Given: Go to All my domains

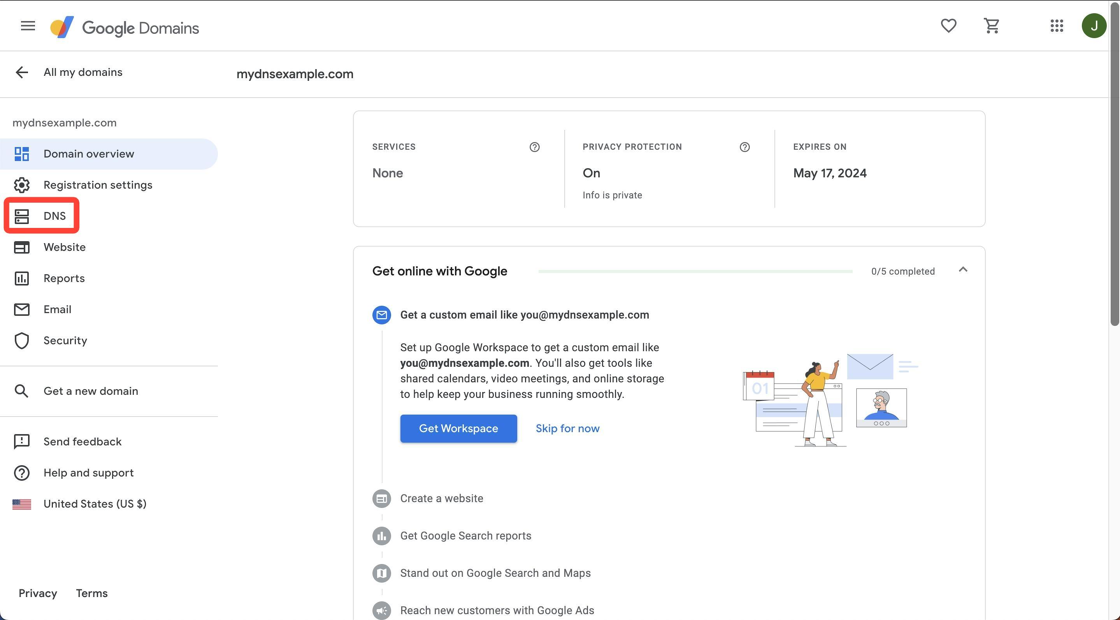Looking at the screenshot, I should click(x=83, y=72).
